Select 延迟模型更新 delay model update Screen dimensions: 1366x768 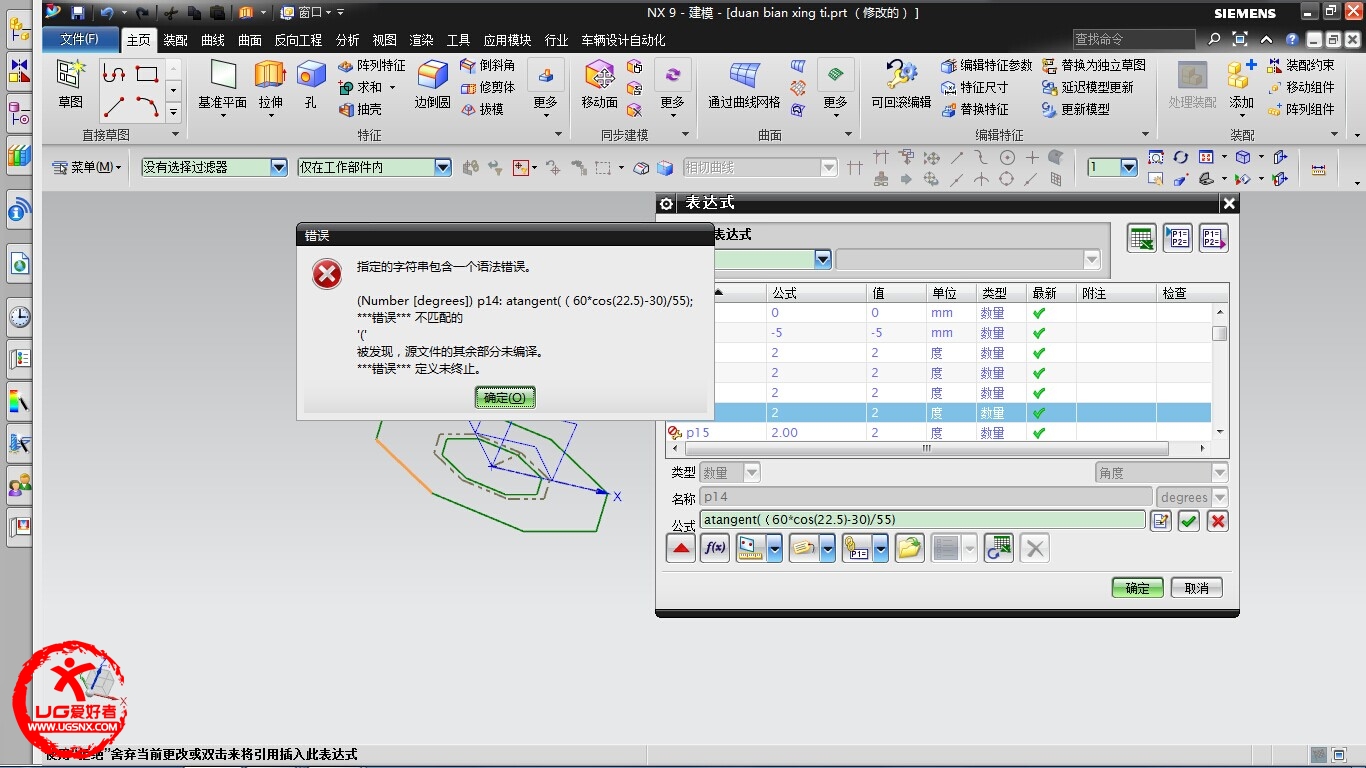click(x=1087, y=87)
